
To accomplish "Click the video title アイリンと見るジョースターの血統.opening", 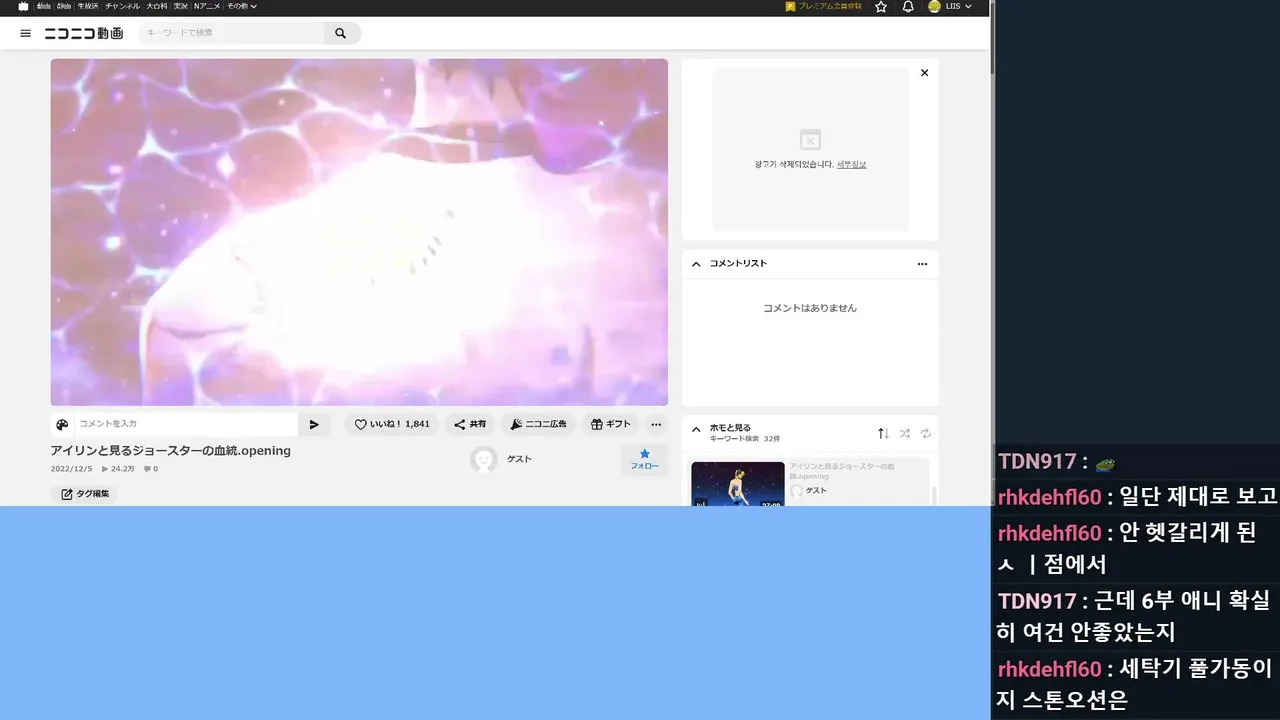I will 171,451.
